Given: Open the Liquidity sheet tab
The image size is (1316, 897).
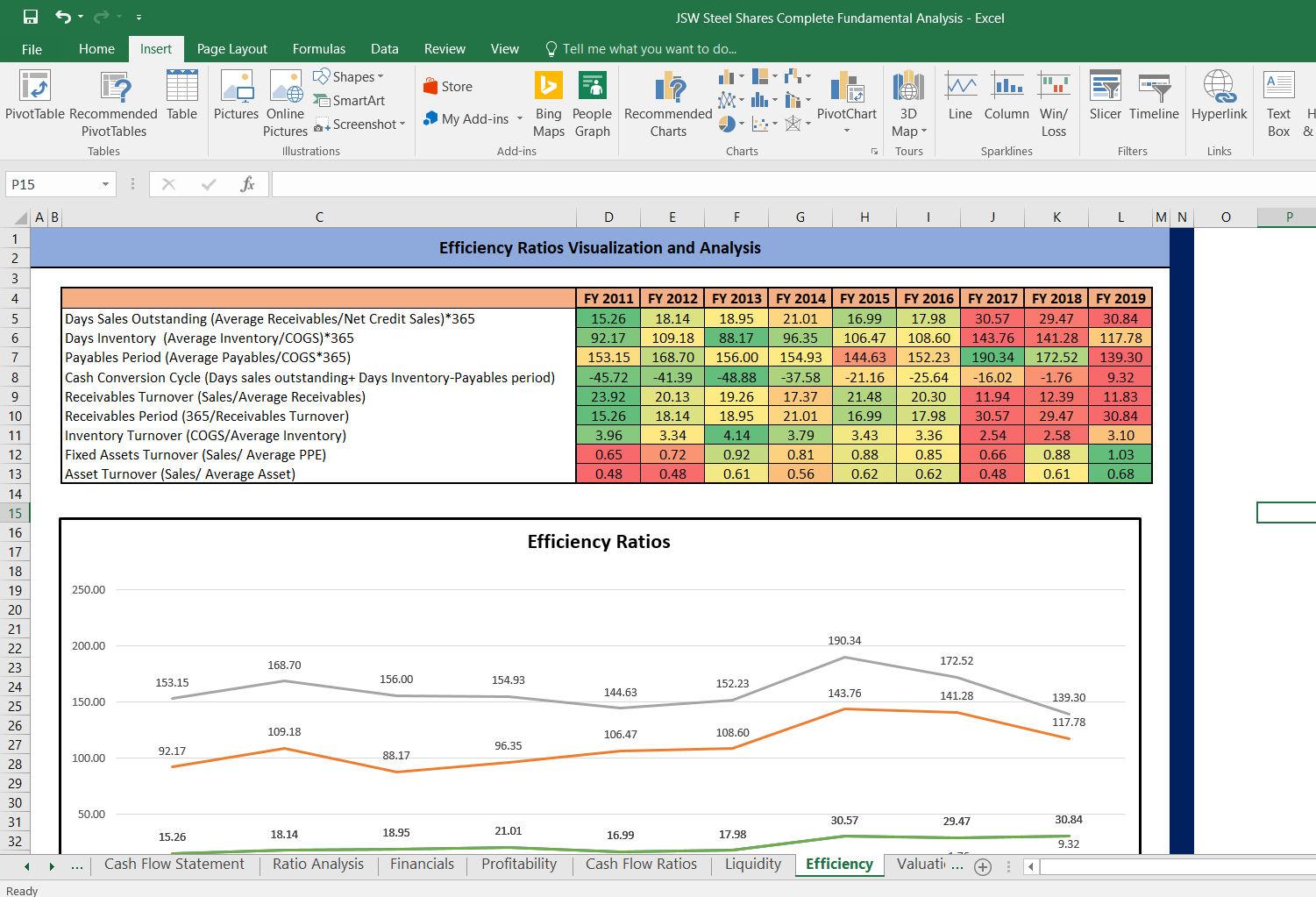Looking at the screenshot, I should tap(753, 865).
